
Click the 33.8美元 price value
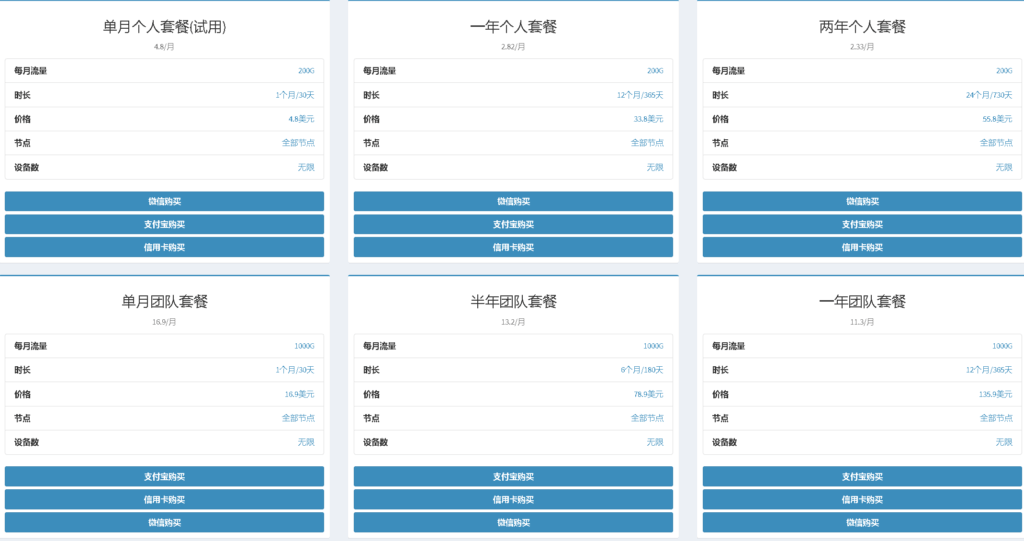[648, 119]
